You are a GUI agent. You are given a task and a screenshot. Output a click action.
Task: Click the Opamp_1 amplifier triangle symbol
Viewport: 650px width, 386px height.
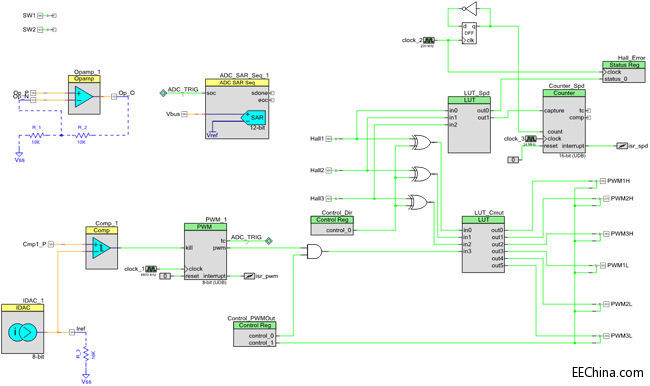pos(84,96)
